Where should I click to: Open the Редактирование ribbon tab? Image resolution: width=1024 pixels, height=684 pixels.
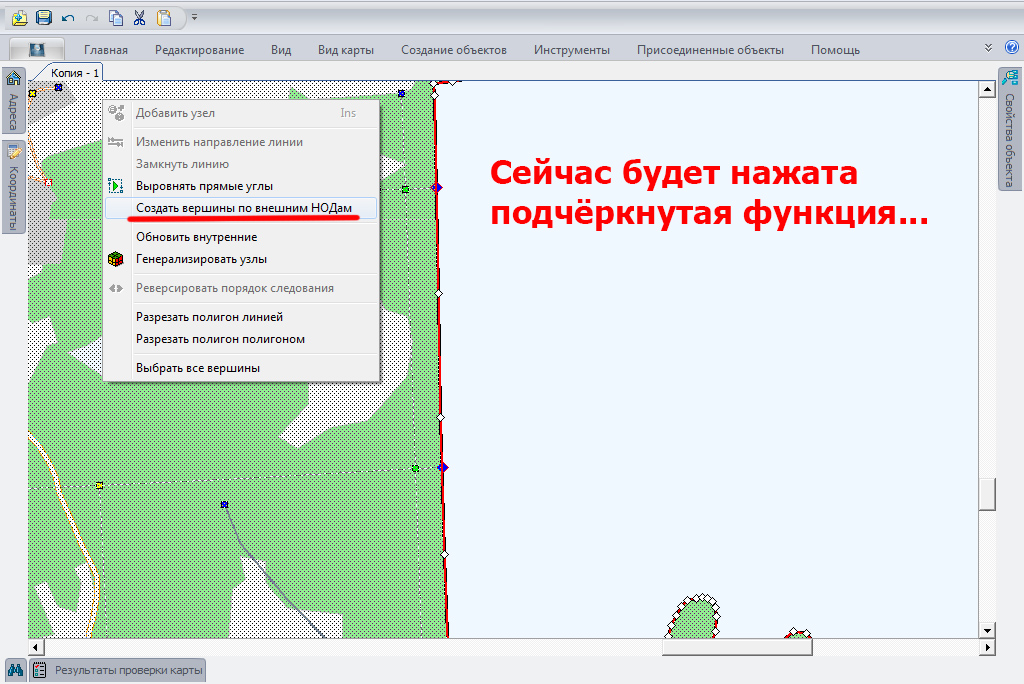pyautogui.click(x=199, y=50)
